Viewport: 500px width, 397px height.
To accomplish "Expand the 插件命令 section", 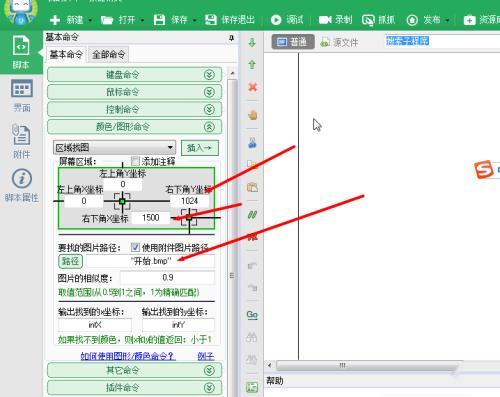I will point(134,387).
